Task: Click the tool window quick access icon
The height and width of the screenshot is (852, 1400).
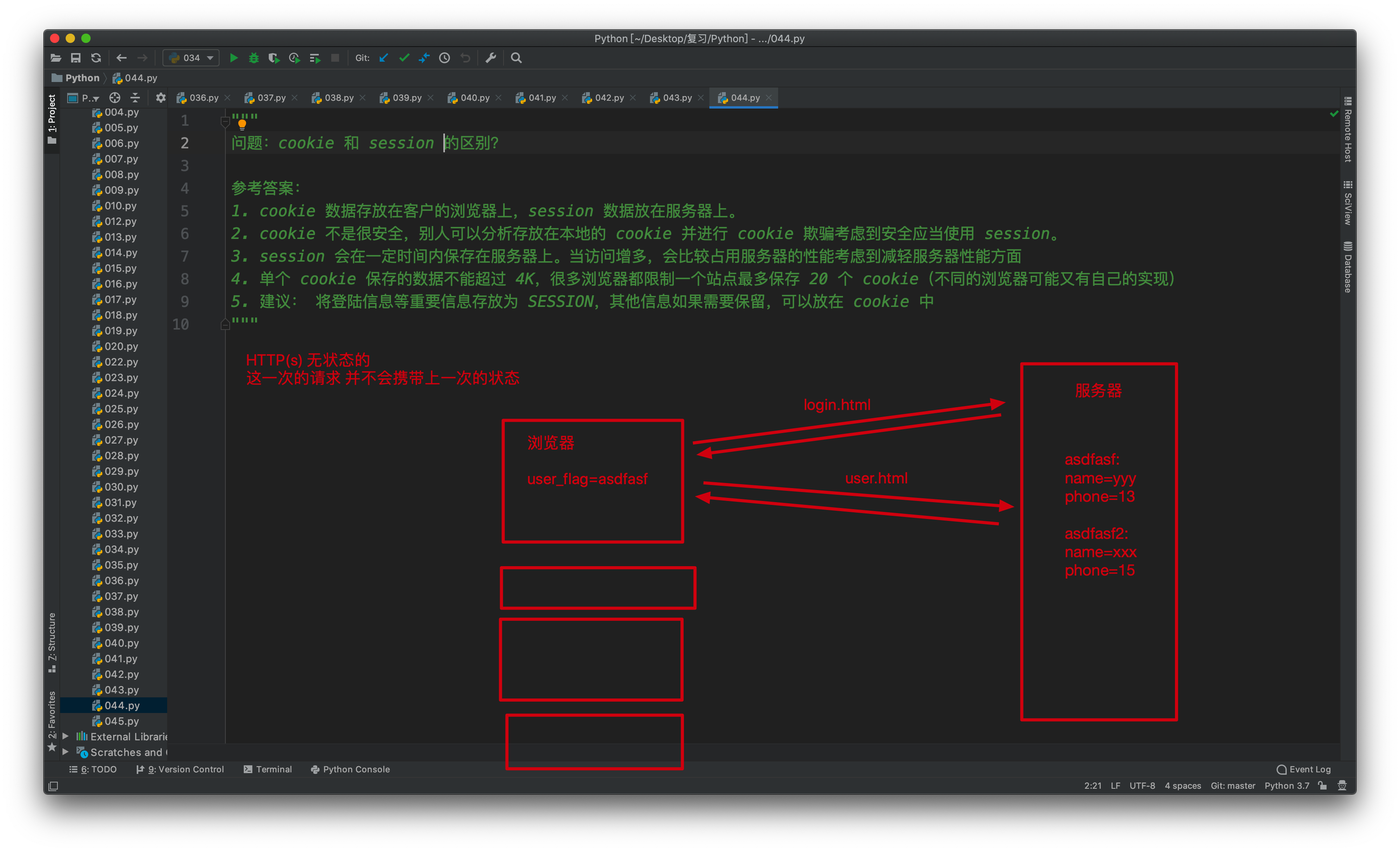Action: click(x=54, y=786)
